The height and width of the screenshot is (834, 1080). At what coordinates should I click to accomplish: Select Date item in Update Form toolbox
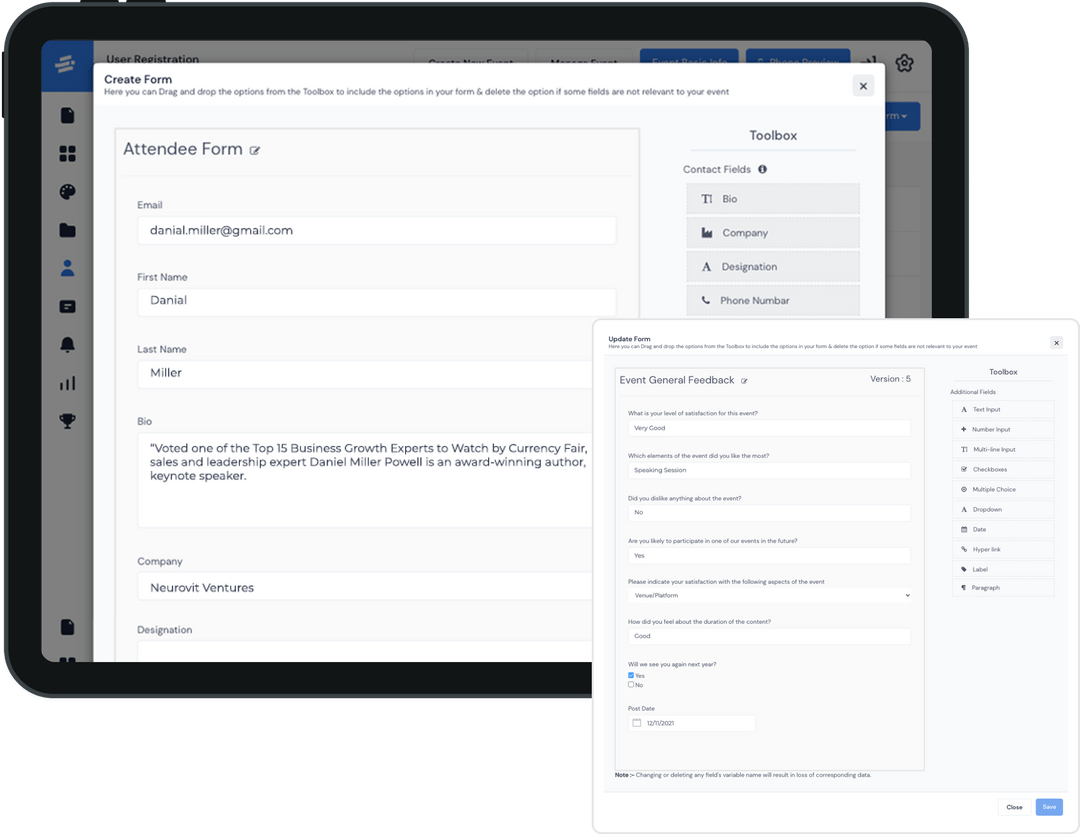pos(1004,530)
